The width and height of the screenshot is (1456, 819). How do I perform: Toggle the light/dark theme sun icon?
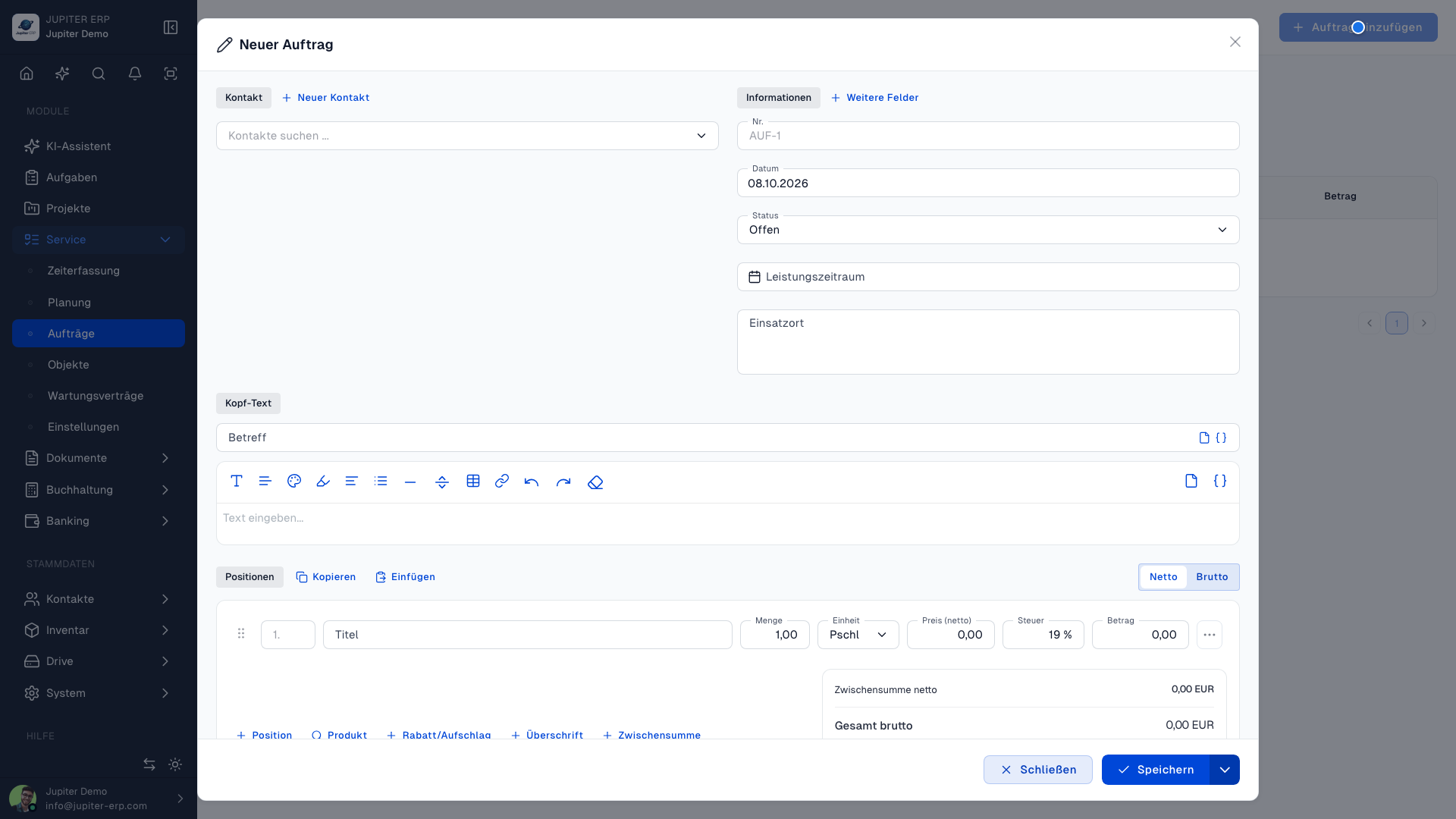pos(175,764)
